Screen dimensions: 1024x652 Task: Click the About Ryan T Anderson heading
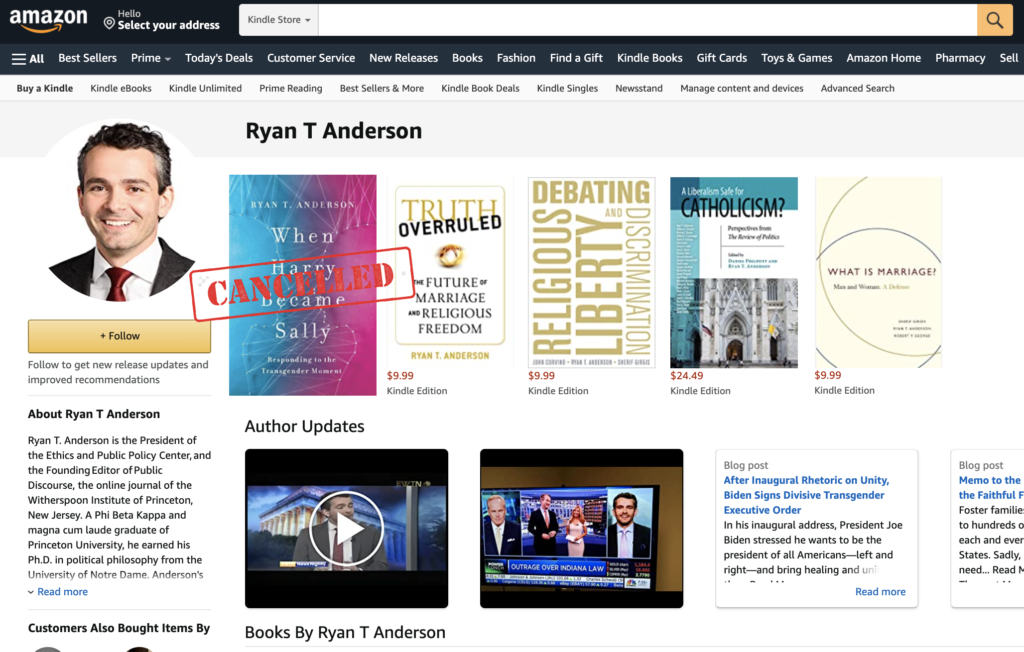[93, 414]
